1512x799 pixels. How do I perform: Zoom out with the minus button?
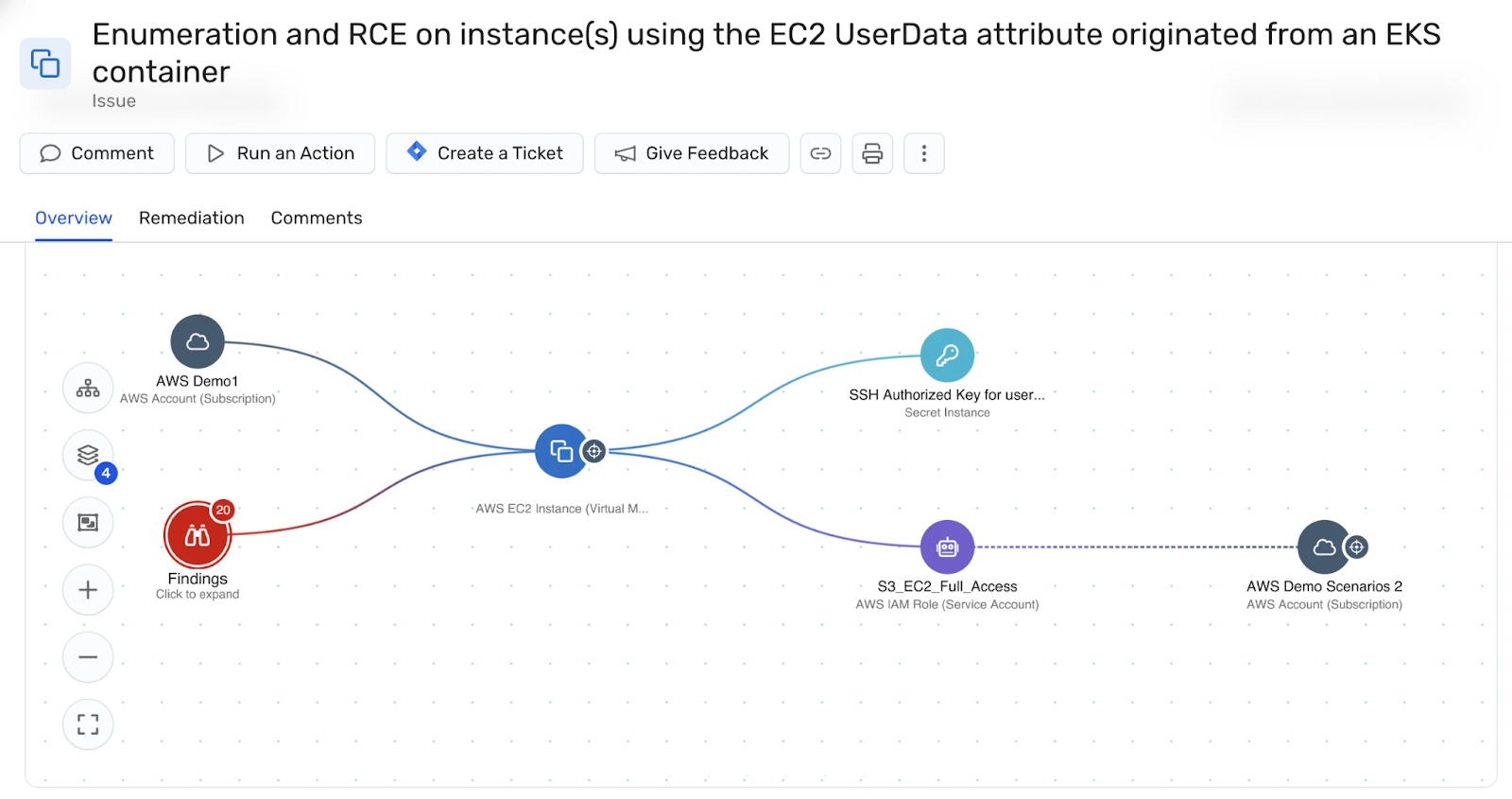click(88, 657)
